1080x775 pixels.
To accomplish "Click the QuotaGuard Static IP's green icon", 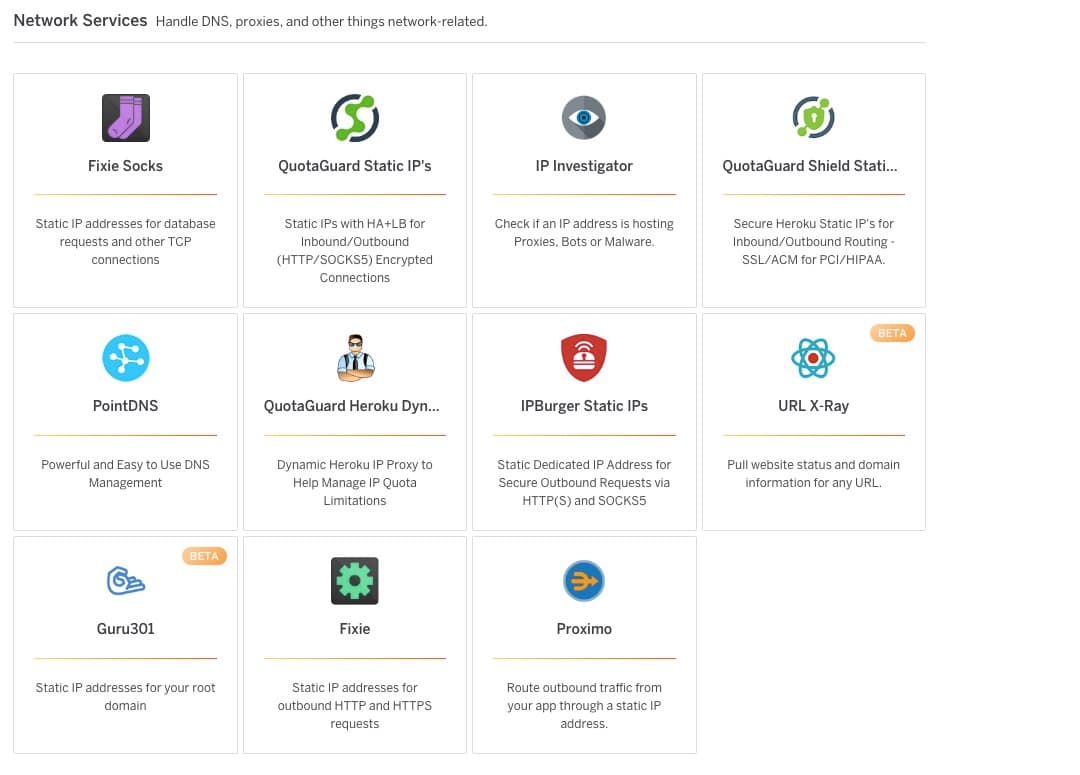I will [354, 118].
